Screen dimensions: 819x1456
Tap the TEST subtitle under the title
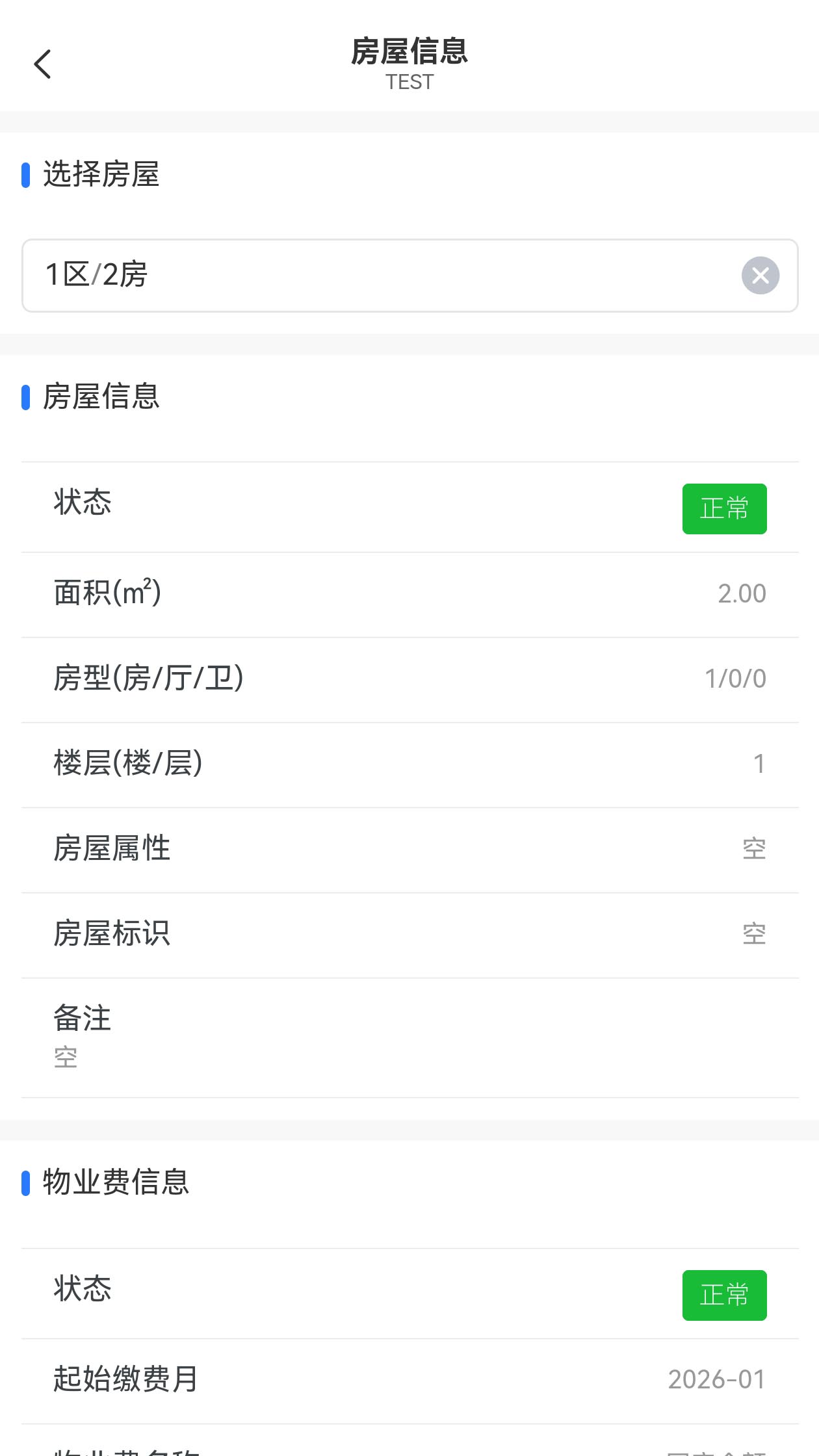409,83
